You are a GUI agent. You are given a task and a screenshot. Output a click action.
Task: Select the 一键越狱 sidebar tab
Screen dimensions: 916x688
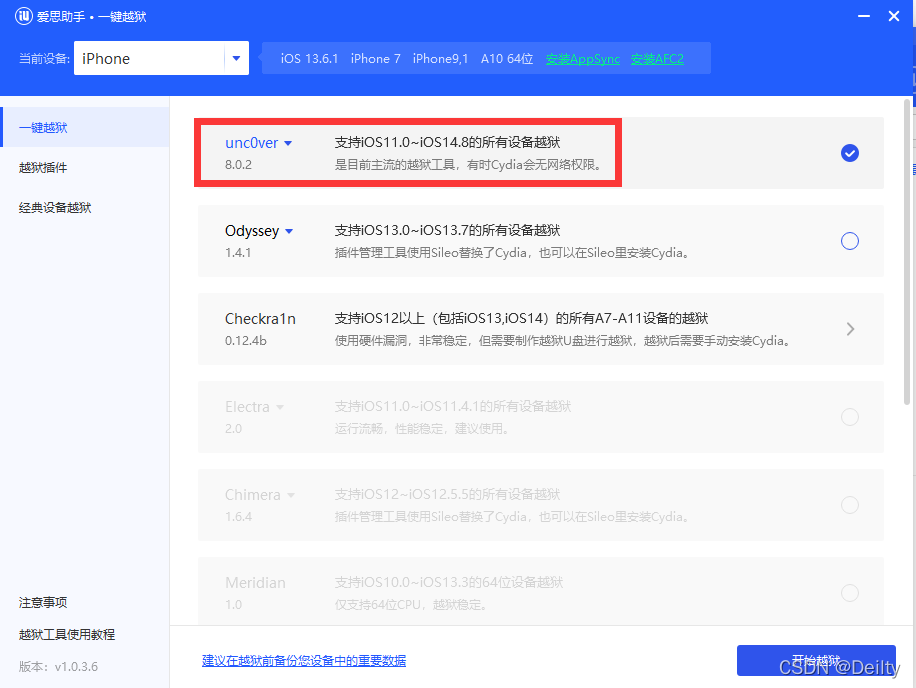click(86, 127)
